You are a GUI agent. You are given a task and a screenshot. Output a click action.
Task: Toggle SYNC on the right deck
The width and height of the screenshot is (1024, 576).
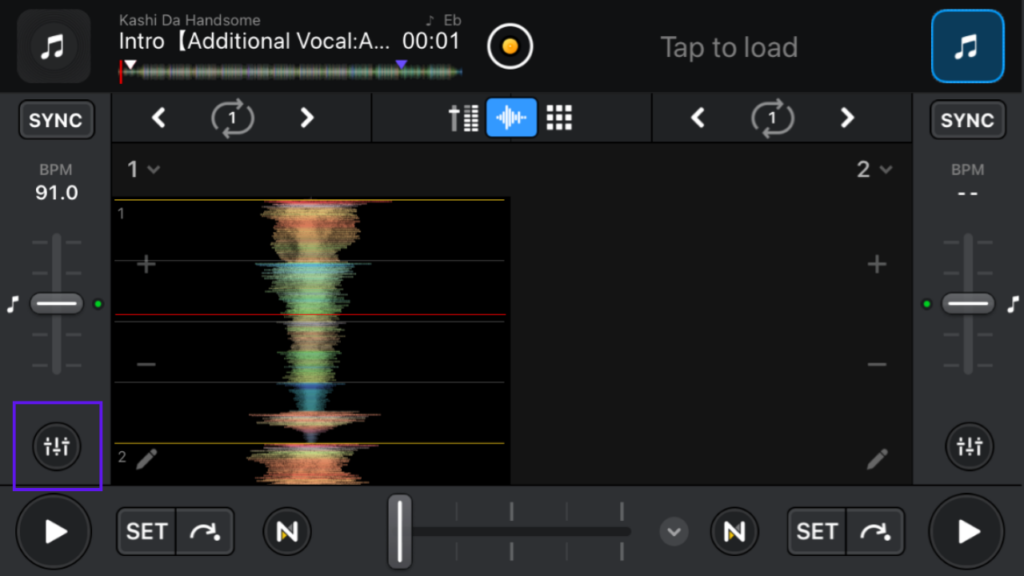tap(967, 120)
